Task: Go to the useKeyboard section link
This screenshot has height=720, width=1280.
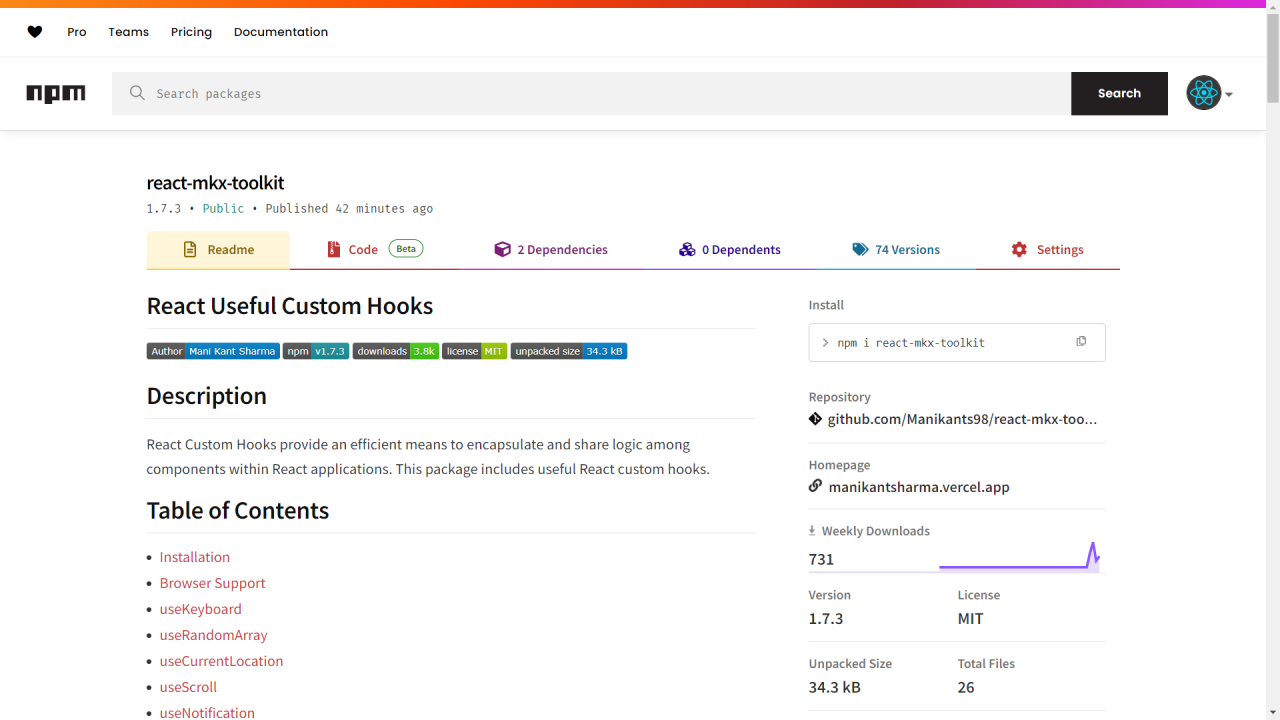Action: 201,609
